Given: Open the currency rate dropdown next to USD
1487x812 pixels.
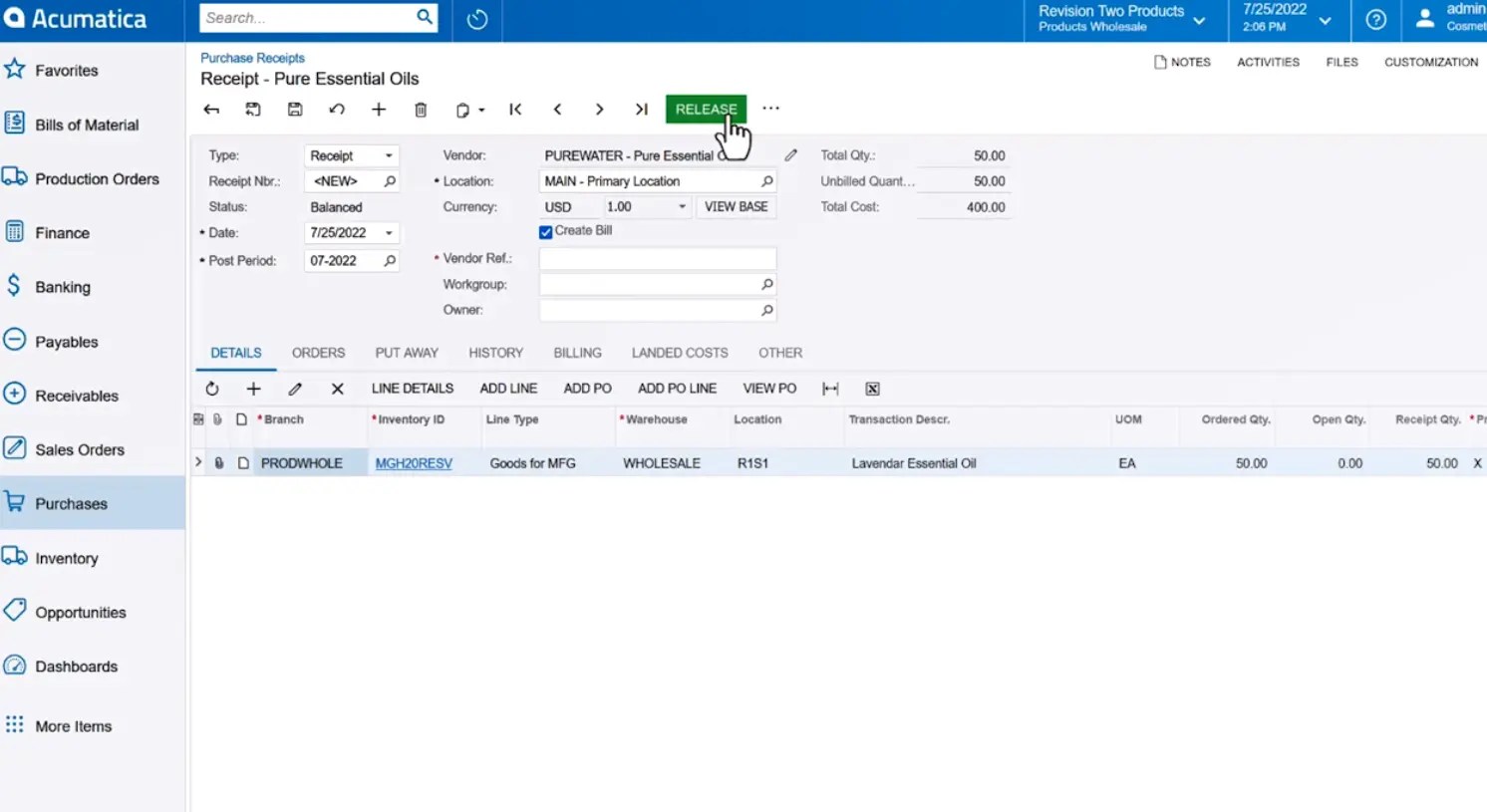Looking at the screenshot, I should coord(682,206).
